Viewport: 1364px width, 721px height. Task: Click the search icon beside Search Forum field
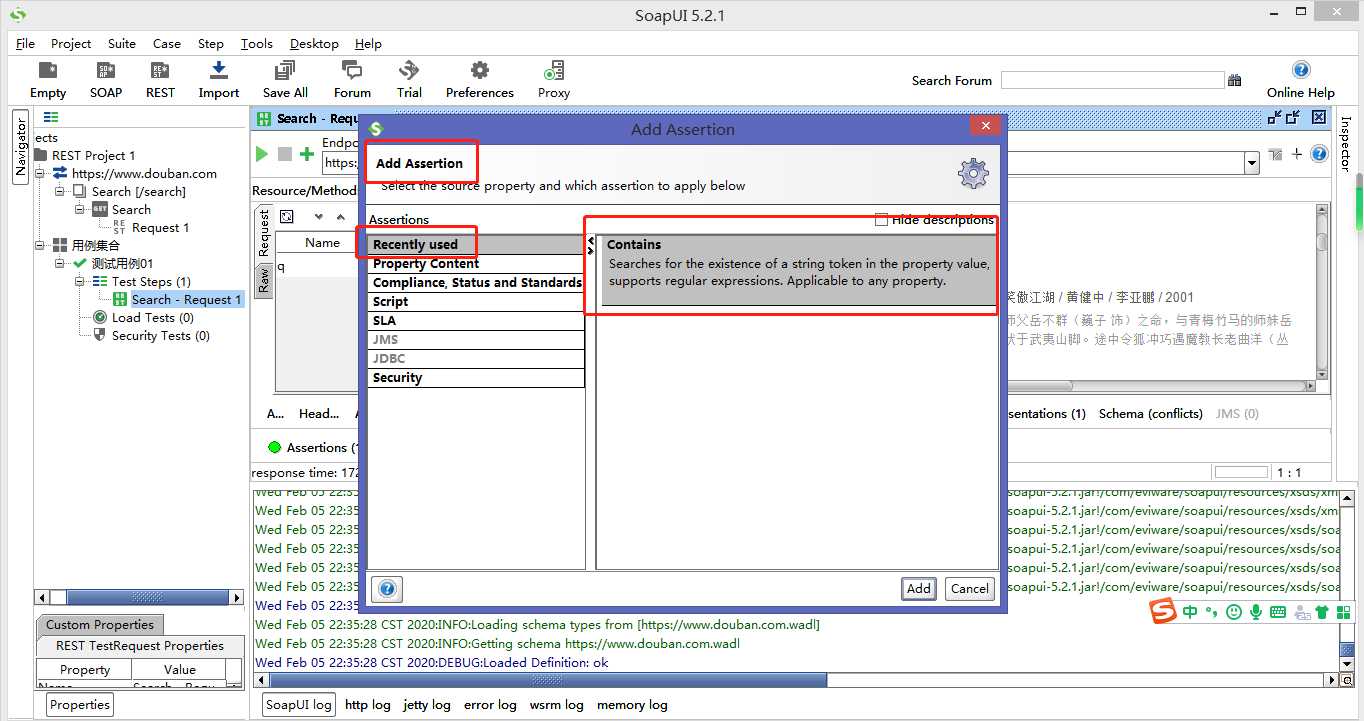pos(1234,80)
